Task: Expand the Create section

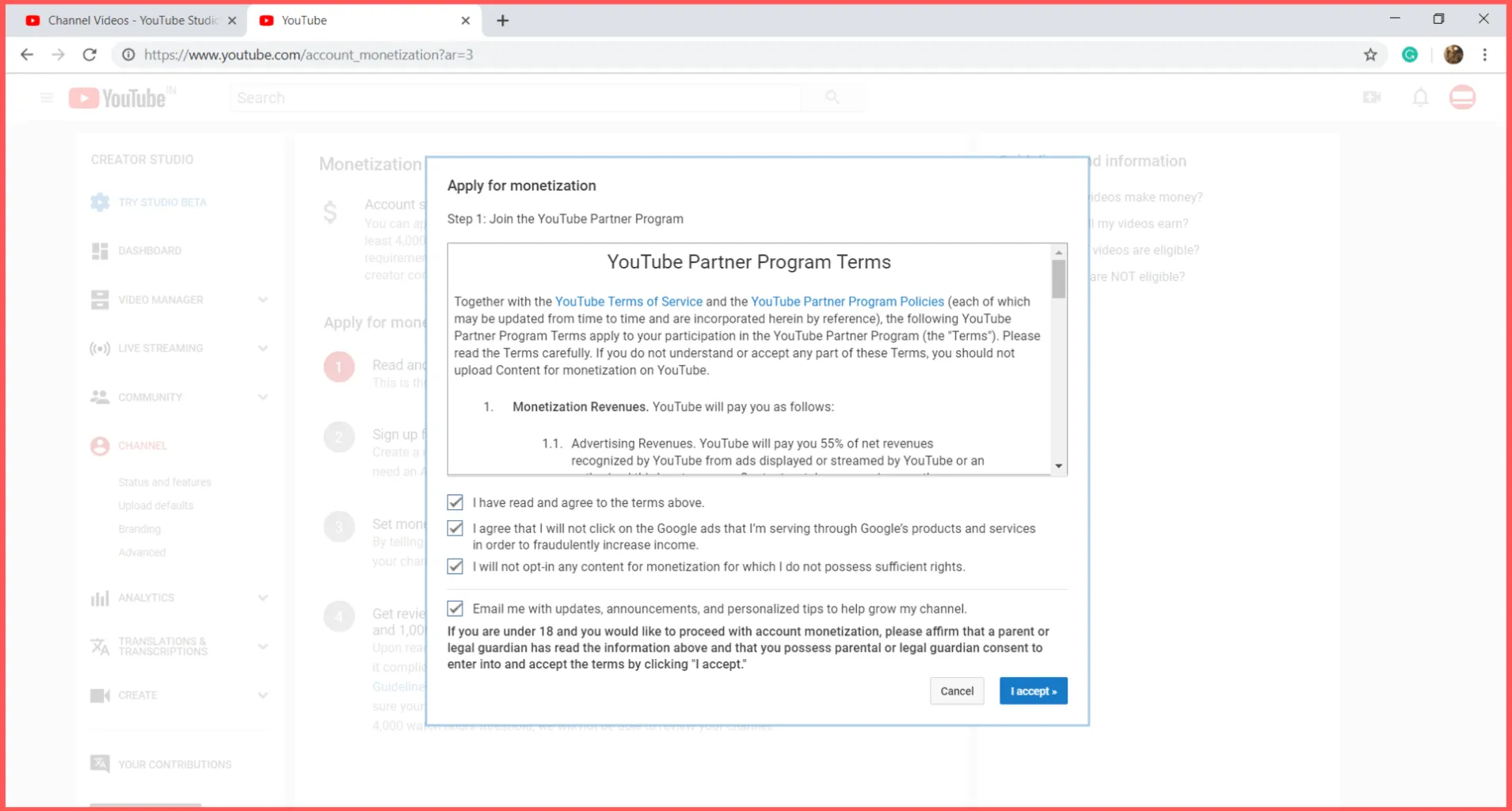Action: tap(263, 695)
